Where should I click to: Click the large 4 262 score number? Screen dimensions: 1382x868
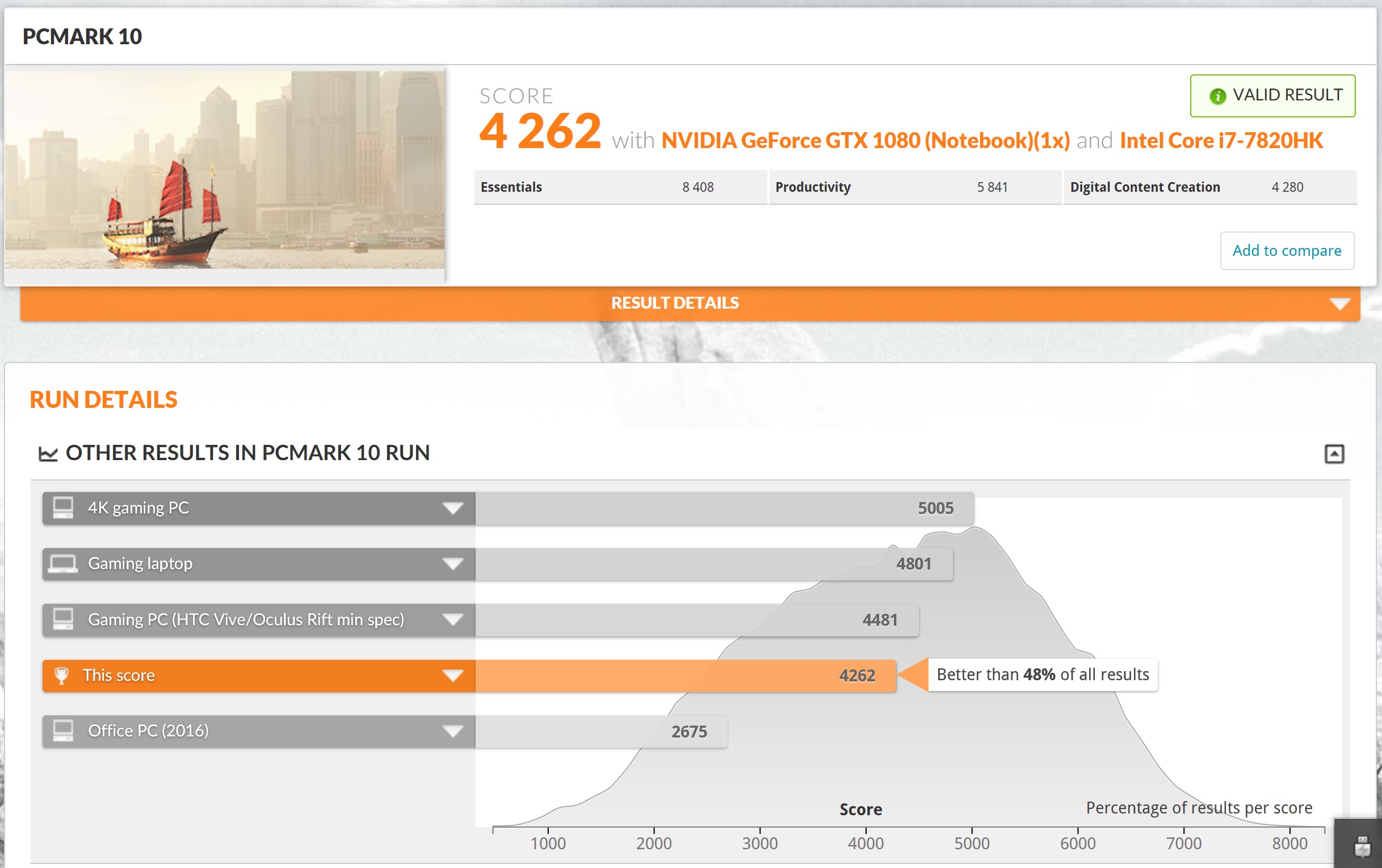pos(540,132)
